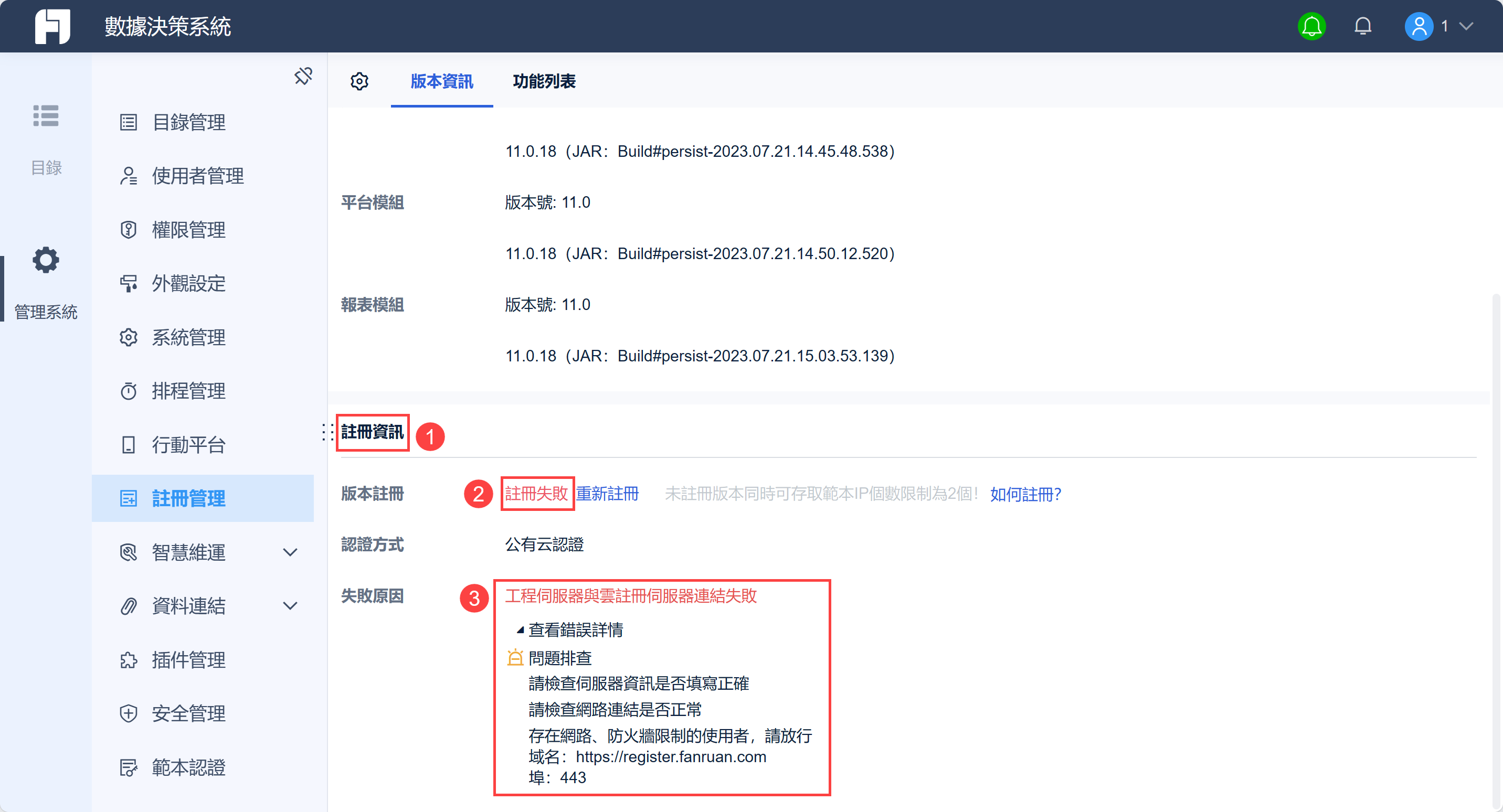
Task: Click the sidebar resize handle dots
Action: pos(327,432)
